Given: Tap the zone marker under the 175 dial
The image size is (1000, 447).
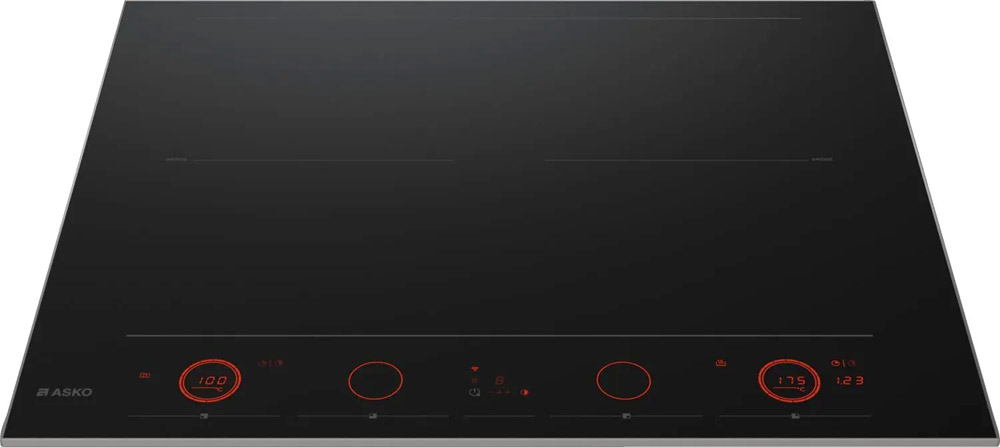Looking at the screenshot, I should (x=795, y=416).
